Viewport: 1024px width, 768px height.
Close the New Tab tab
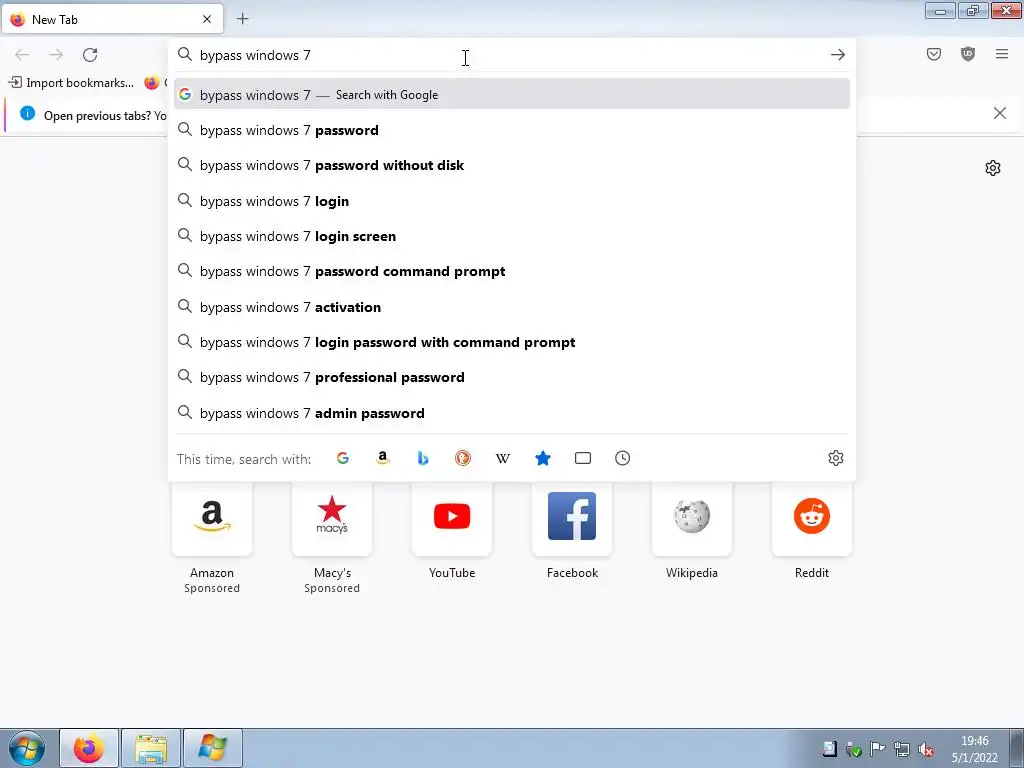pyautogui.click(x=207, y=19)
